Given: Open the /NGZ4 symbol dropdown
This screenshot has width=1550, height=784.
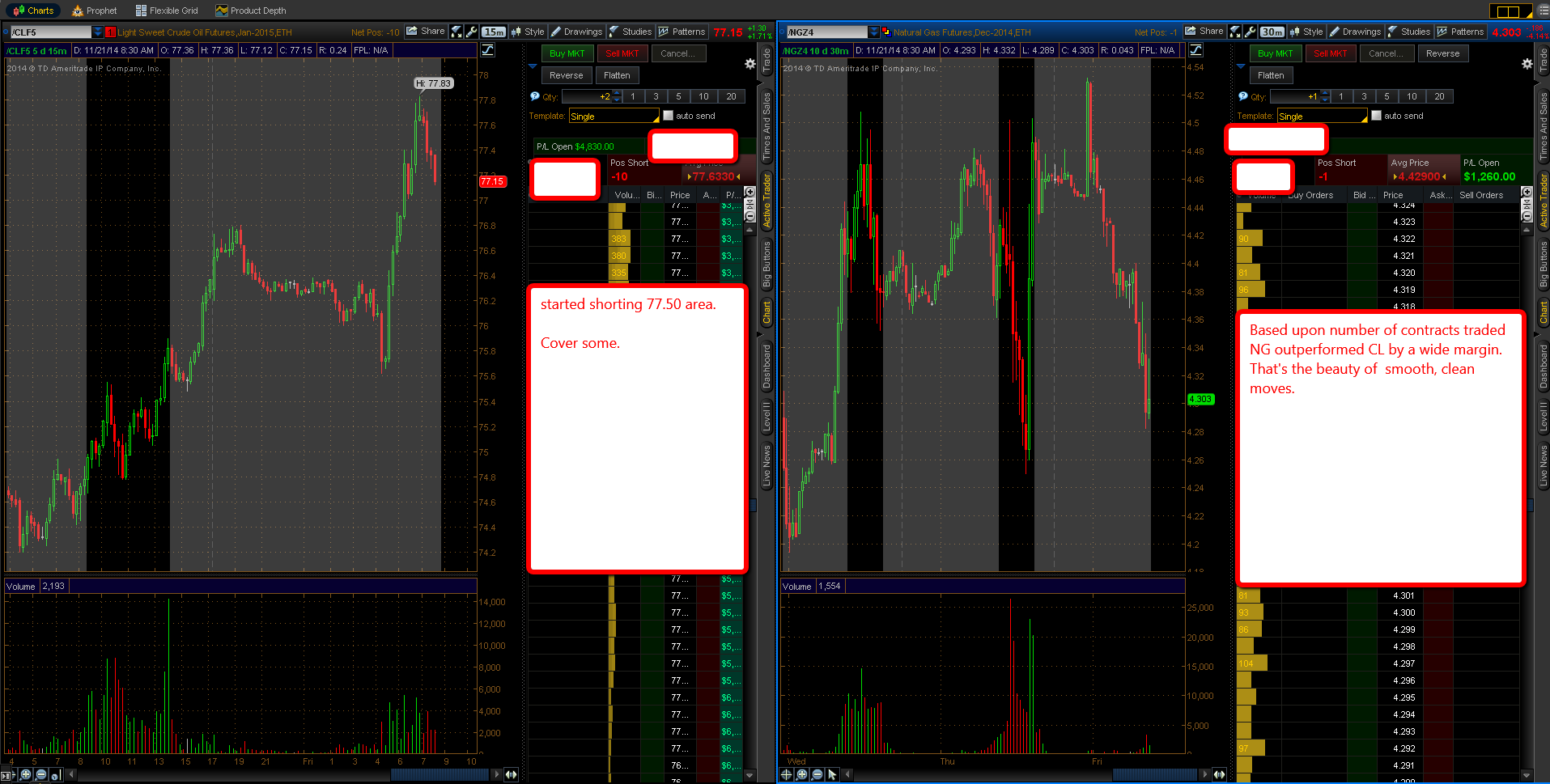Looking at the screenshot, I should [873, 32].
